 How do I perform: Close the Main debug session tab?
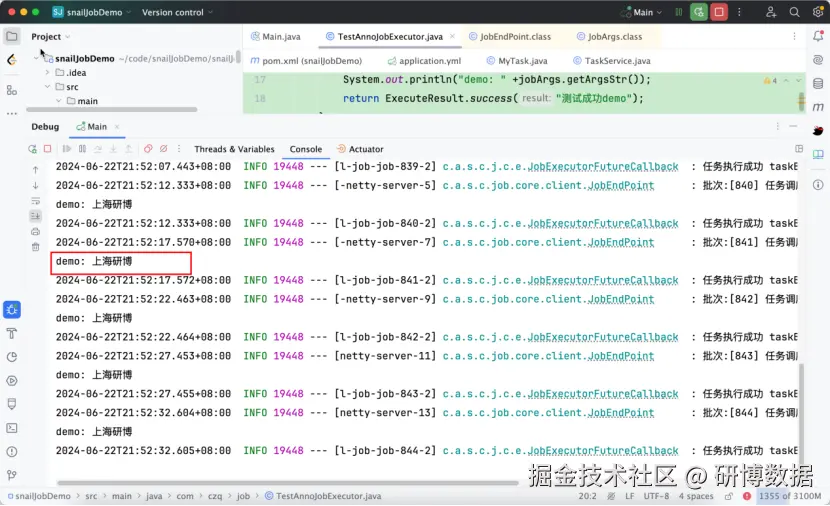[x=117, y=126]
